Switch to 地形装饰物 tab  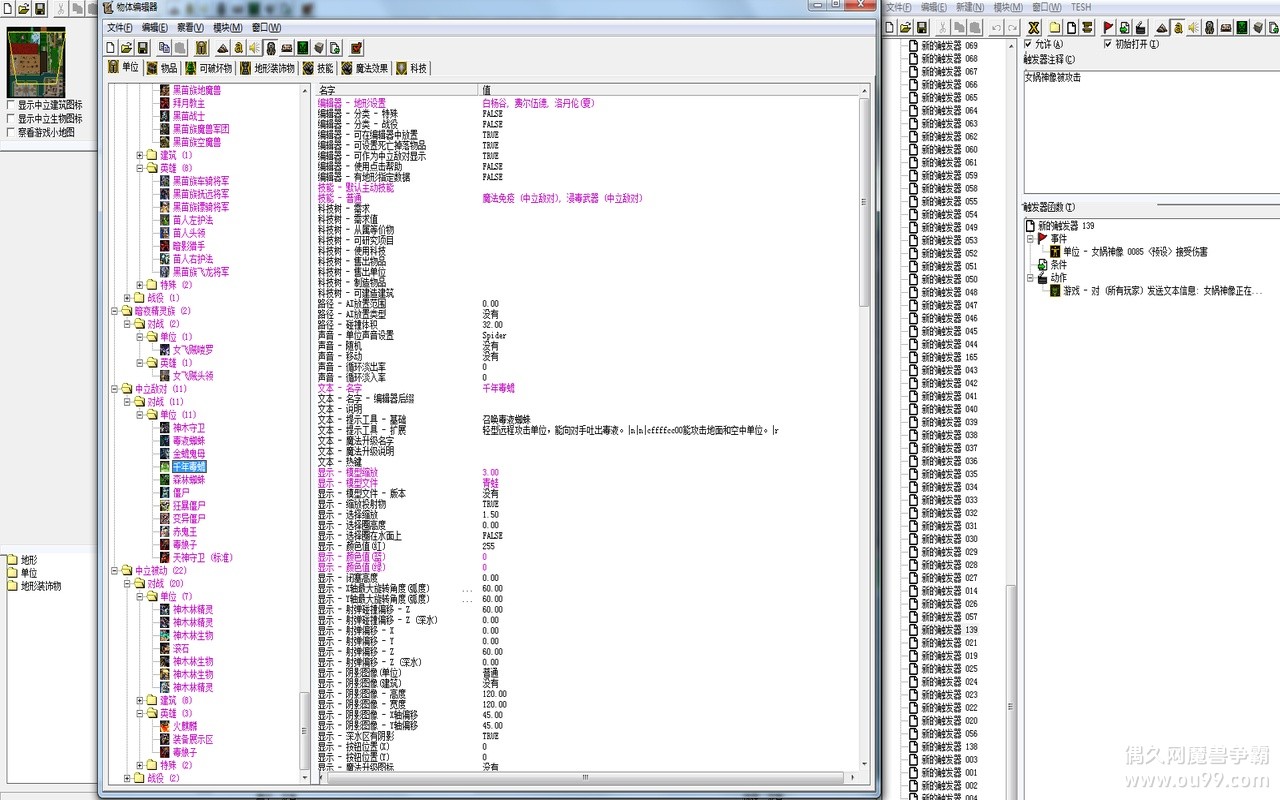[x=267, y=68]
